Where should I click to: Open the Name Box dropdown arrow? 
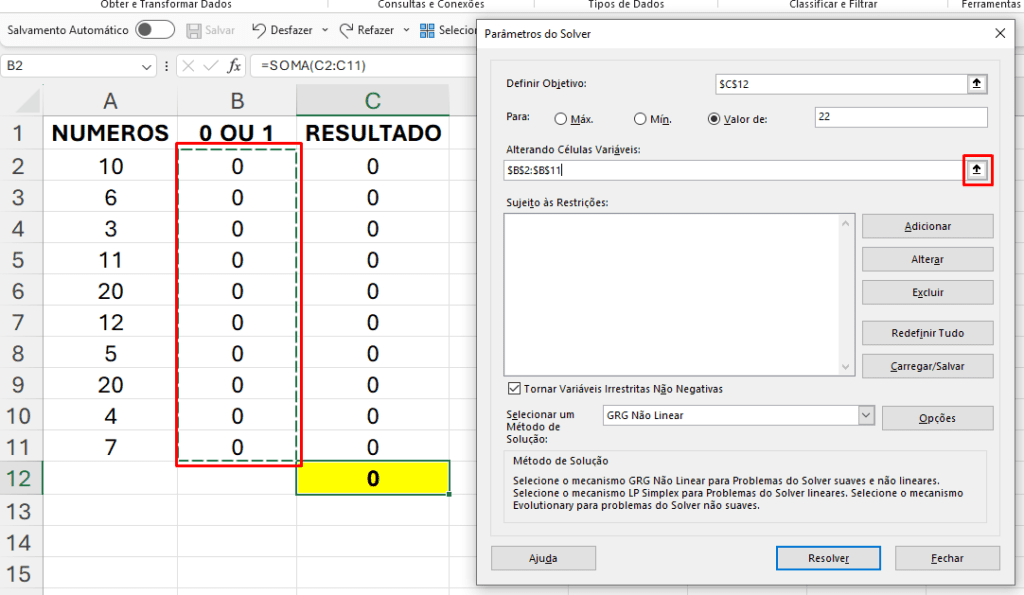[146, 66]
